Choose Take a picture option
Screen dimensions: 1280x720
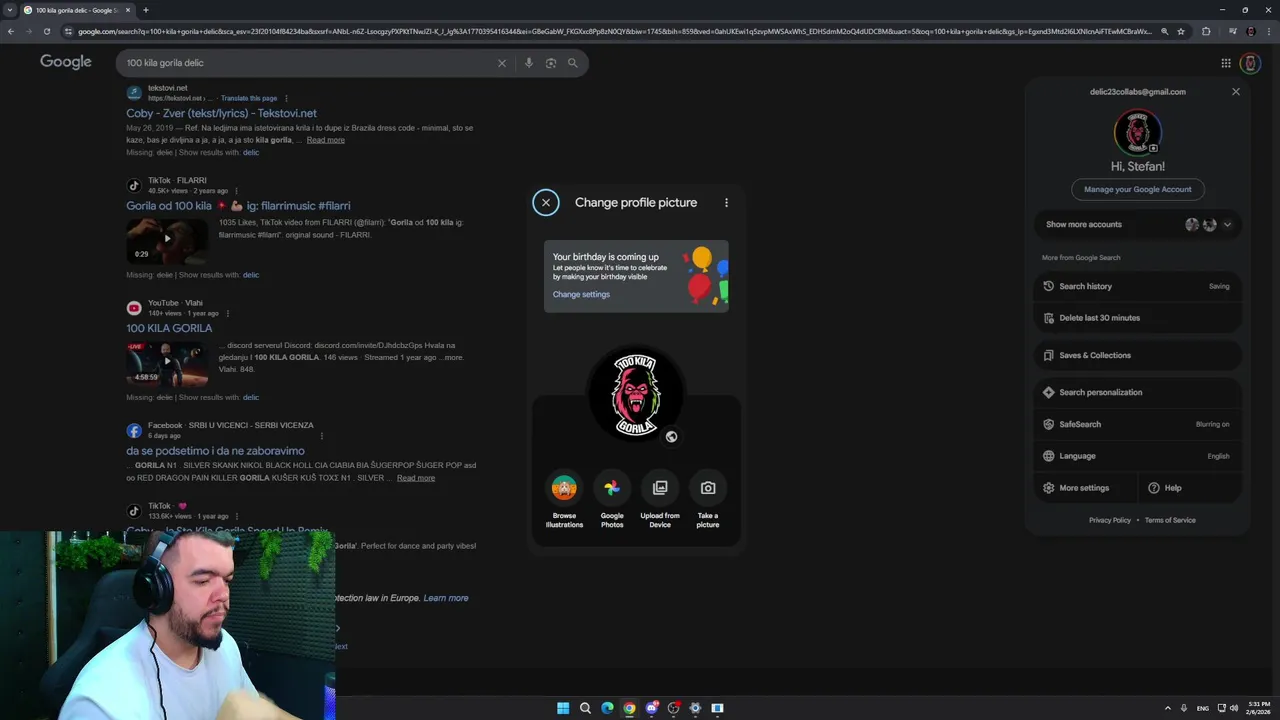(x=708, y=499)
